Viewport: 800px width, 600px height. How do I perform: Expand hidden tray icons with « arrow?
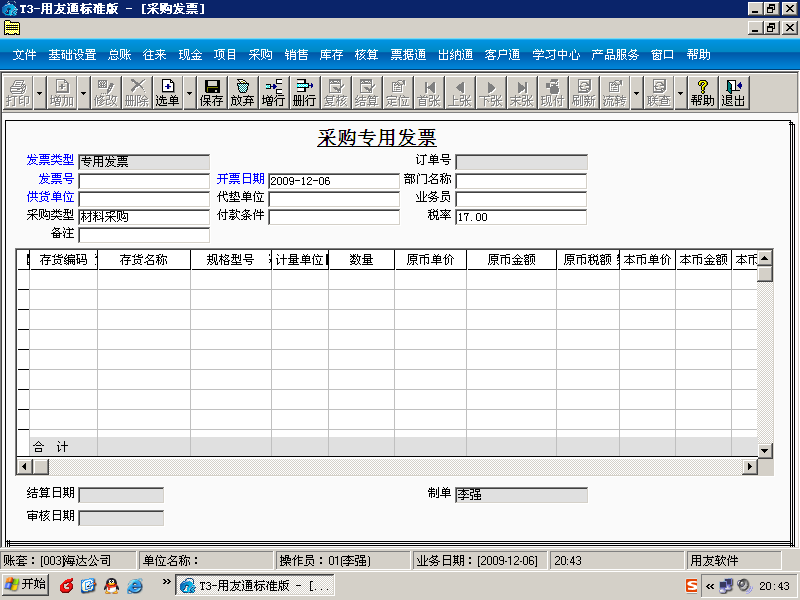(710, 586)
